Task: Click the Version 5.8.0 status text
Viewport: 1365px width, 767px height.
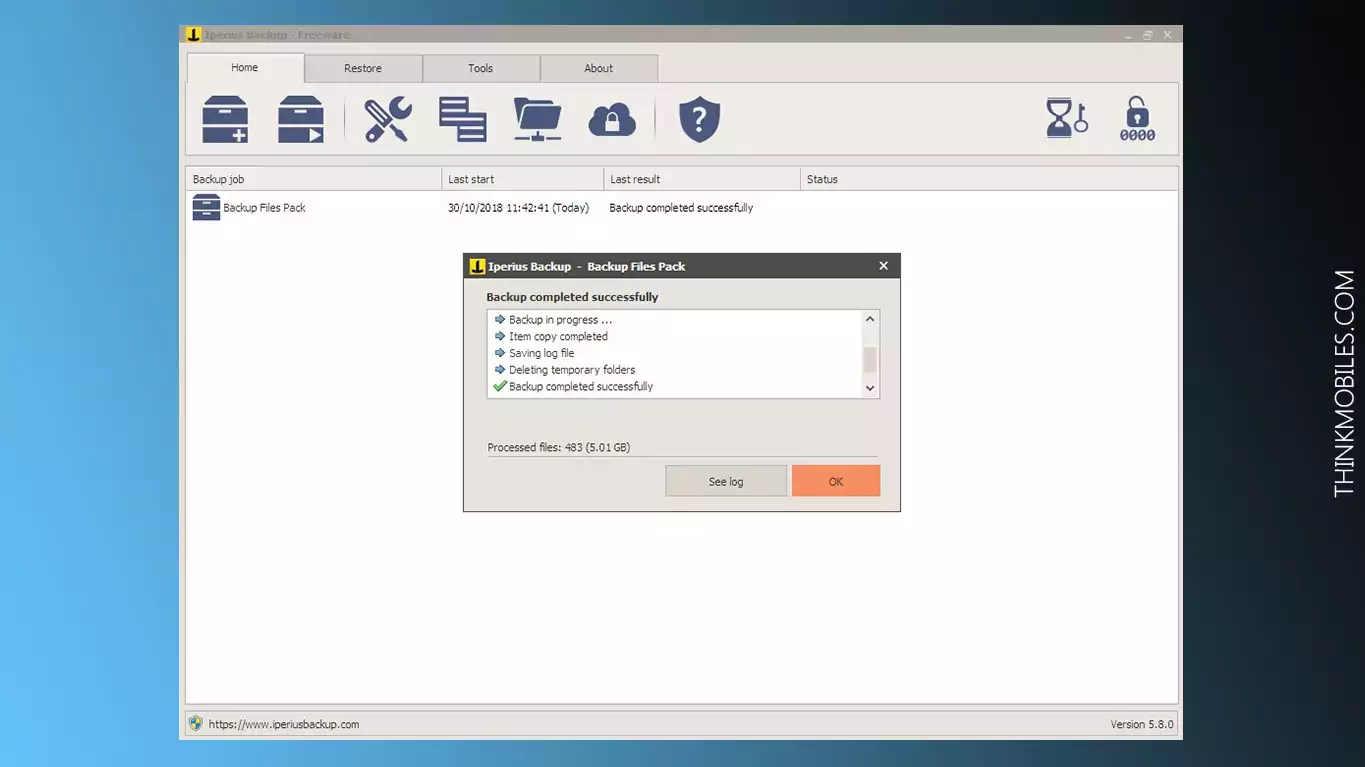Action: click(x=1141, y=724)
